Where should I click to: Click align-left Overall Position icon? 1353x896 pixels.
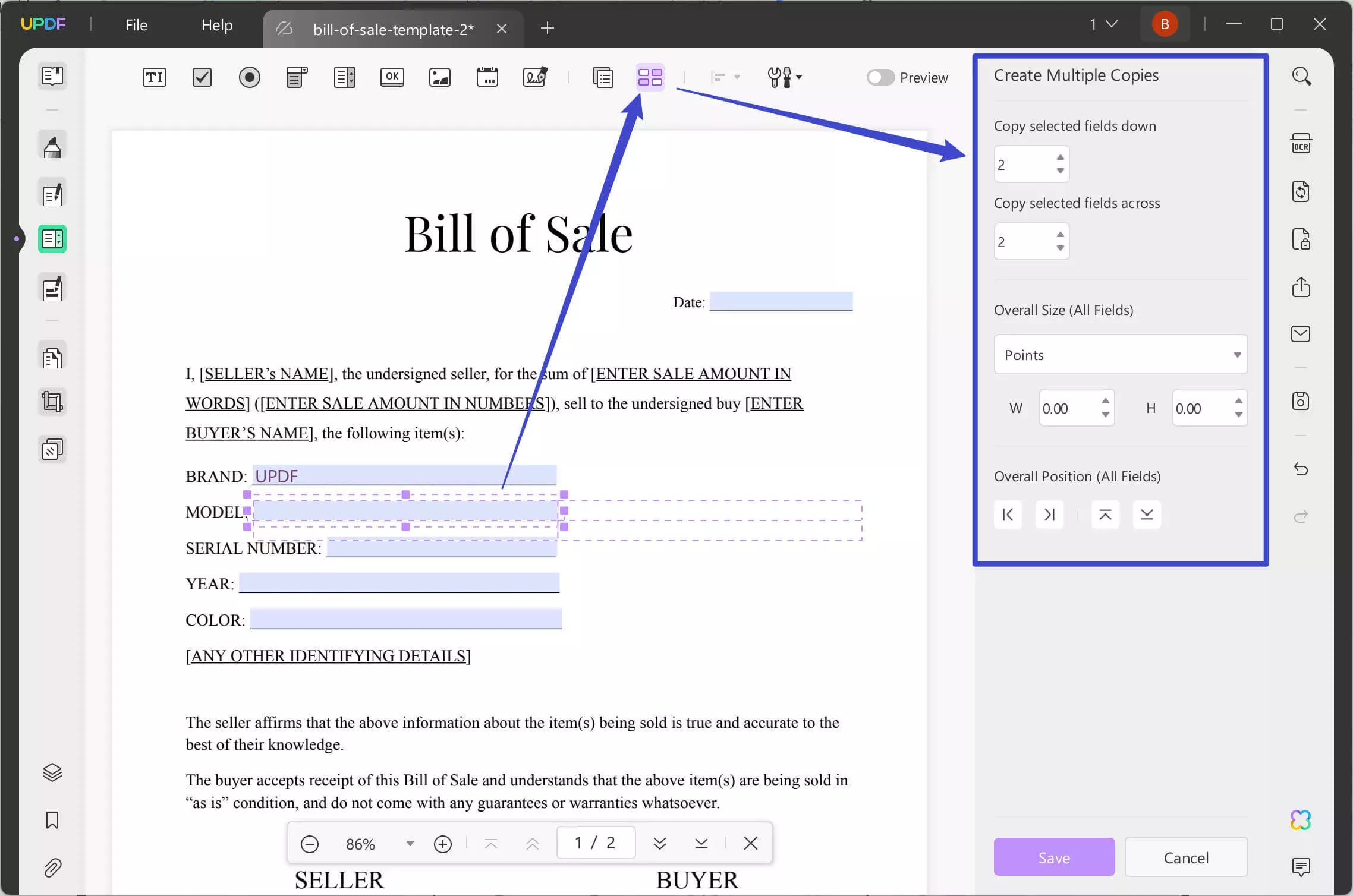[1008, 514]
